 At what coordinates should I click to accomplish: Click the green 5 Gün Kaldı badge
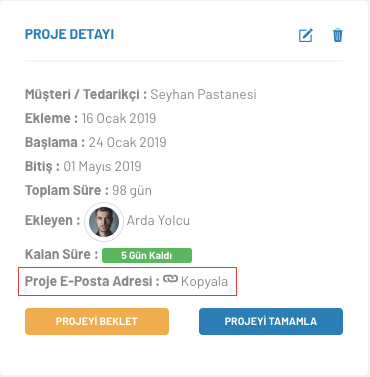[x=147, y=255]
